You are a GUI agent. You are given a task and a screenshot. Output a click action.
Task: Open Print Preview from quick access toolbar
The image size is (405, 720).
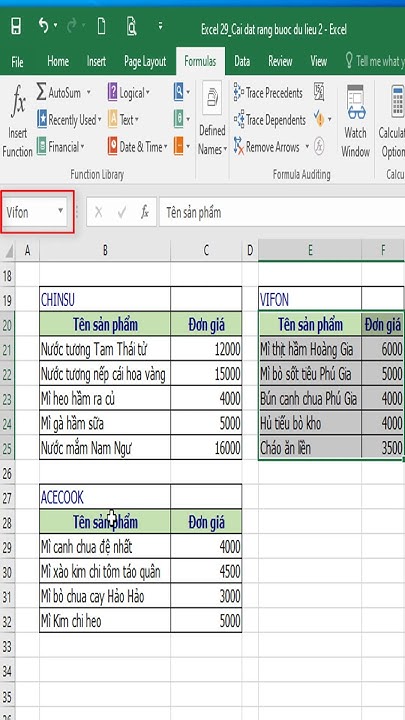[x=132, y=27]
